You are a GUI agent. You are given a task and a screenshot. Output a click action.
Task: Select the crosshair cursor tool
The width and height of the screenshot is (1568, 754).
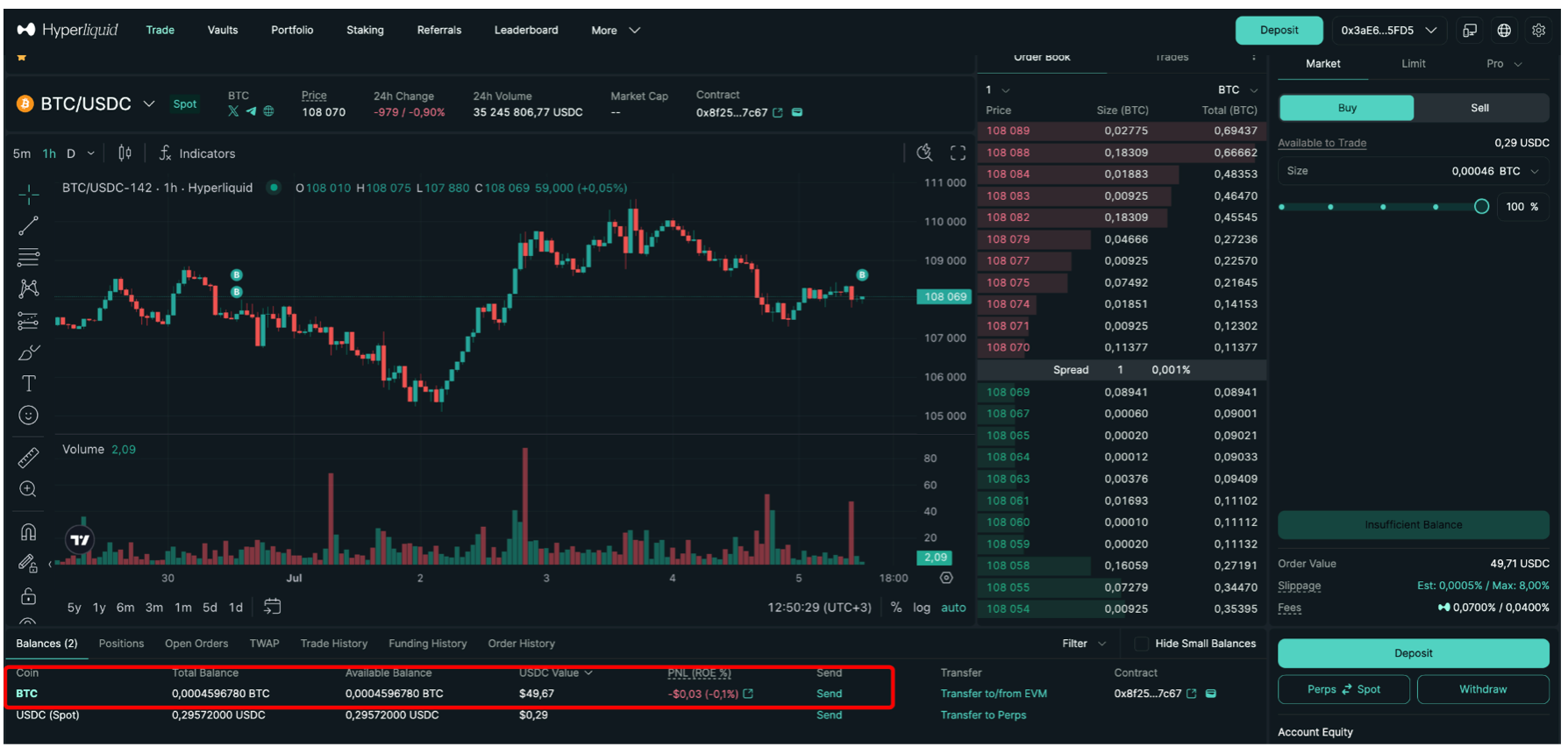(x=28, y=194)
